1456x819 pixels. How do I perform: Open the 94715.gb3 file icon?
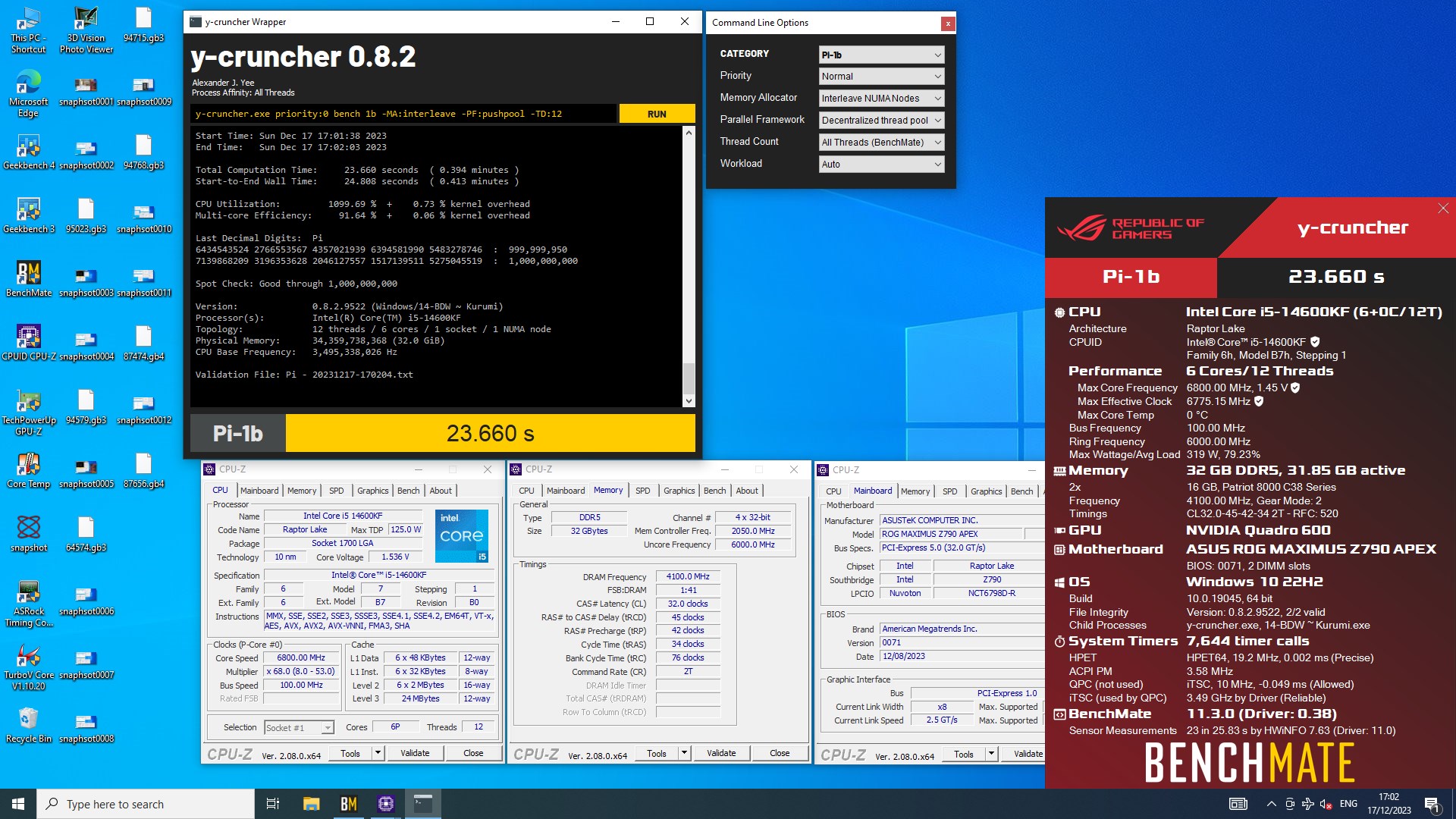(x=143, y=25)
